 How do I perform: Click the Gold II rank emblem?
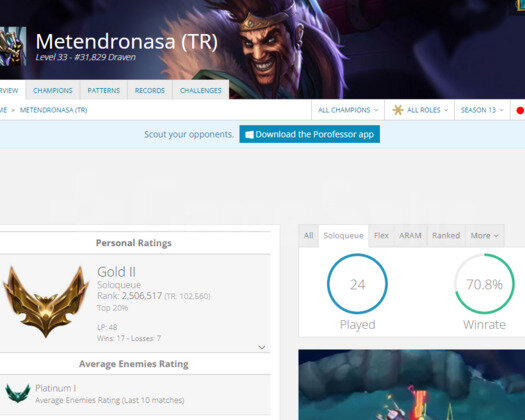point(46,301)
